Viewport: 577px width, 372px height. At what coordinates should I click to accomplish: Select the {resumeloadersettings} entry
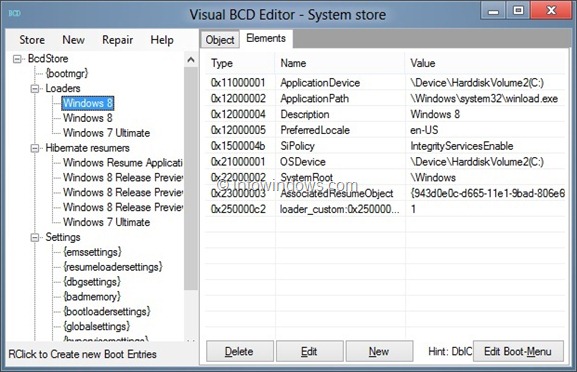[113, 267]
